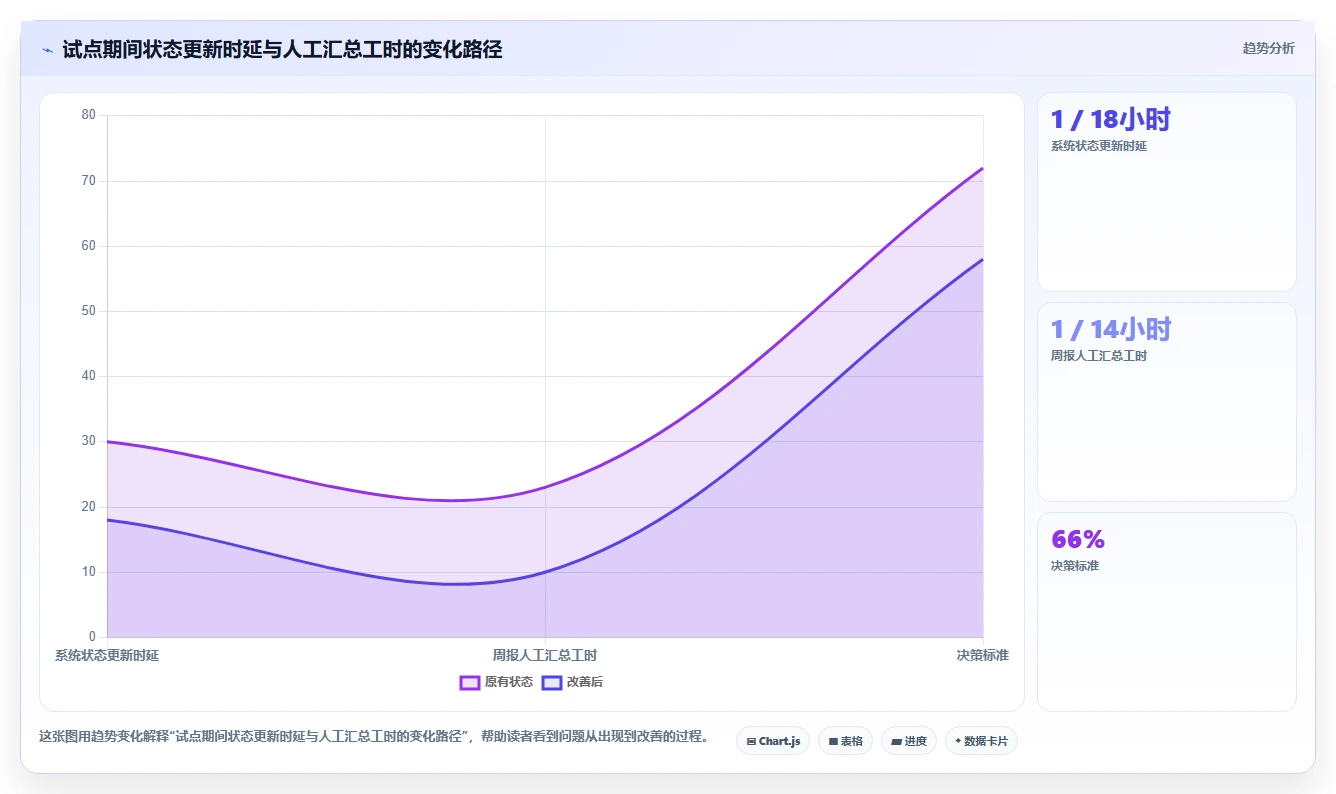
Task: Click the 原有状态 data point at 决策标准
Action: [x=983, y=168]
